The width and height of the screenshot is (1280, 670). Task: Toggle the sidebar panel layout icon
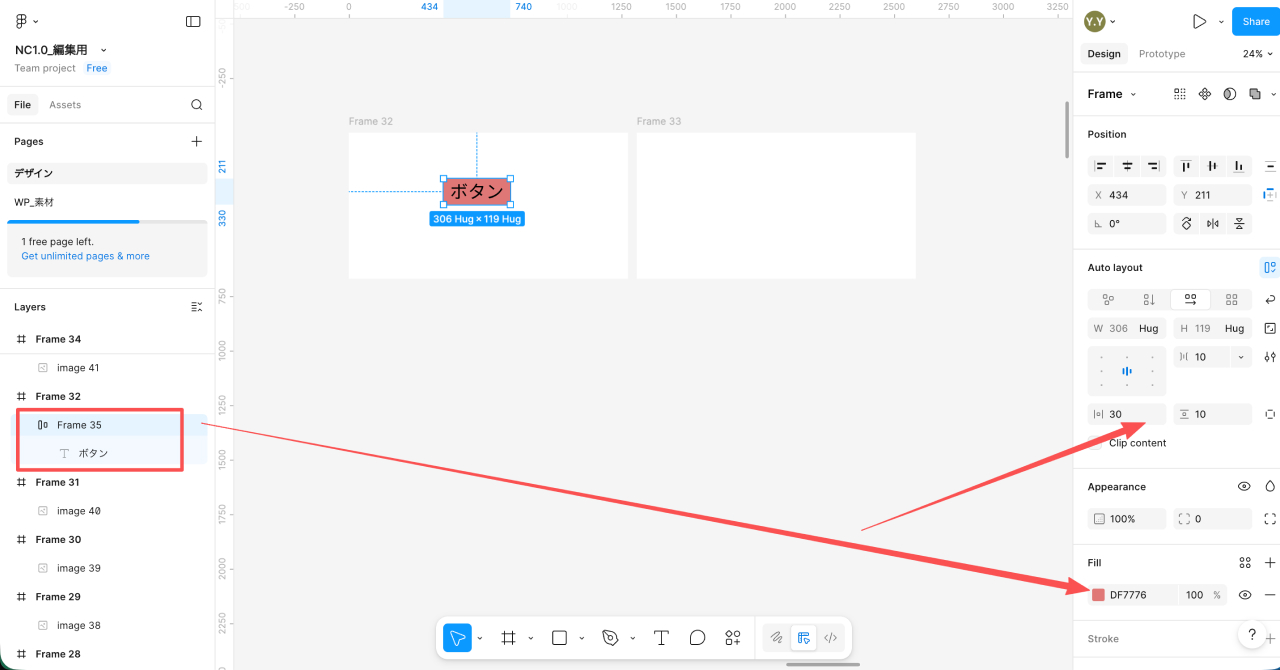193,21
